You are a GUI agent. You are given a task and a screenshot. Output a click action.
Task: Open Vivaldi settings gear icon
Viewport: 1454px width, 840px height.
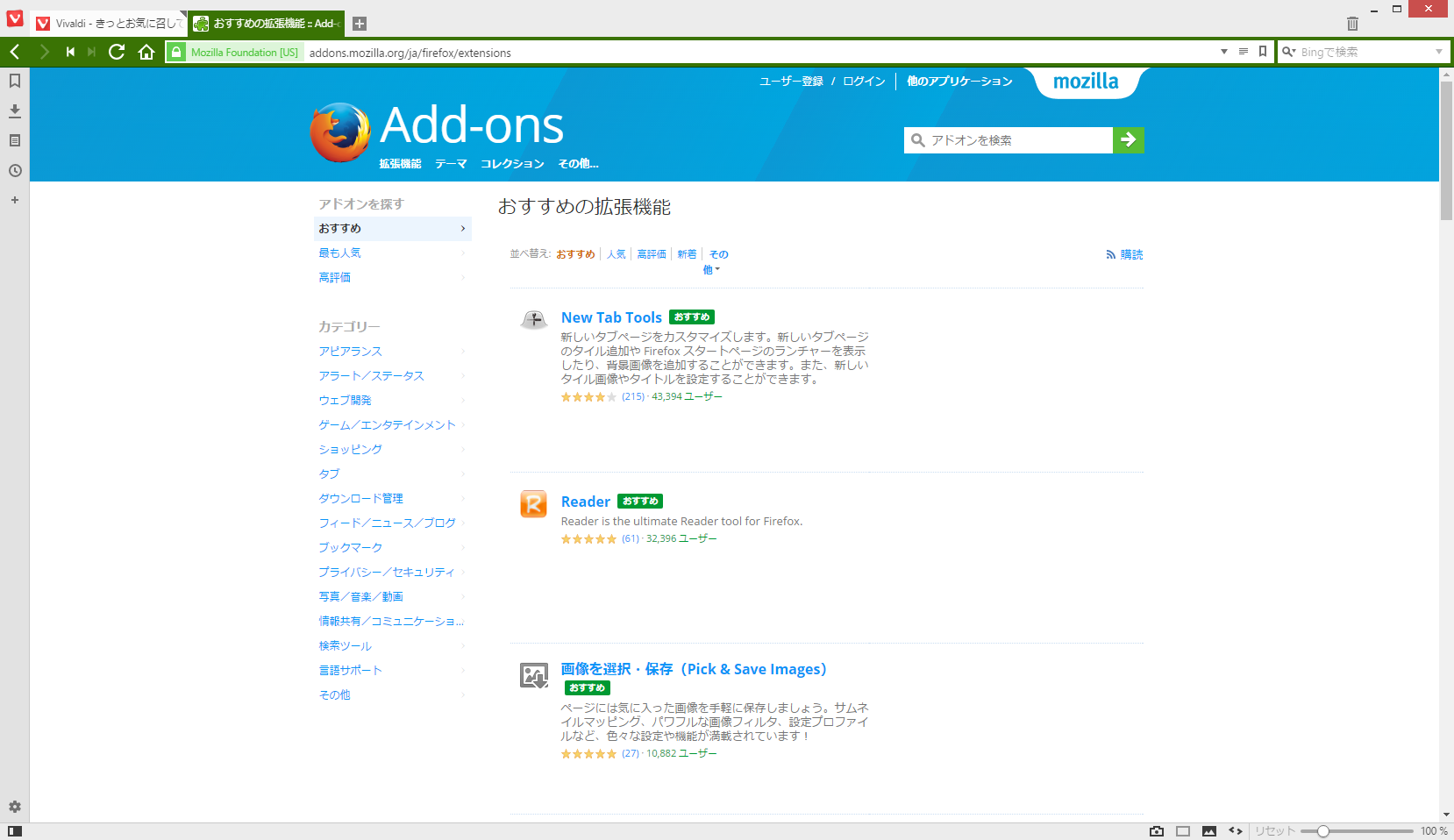tap(15, 807)
